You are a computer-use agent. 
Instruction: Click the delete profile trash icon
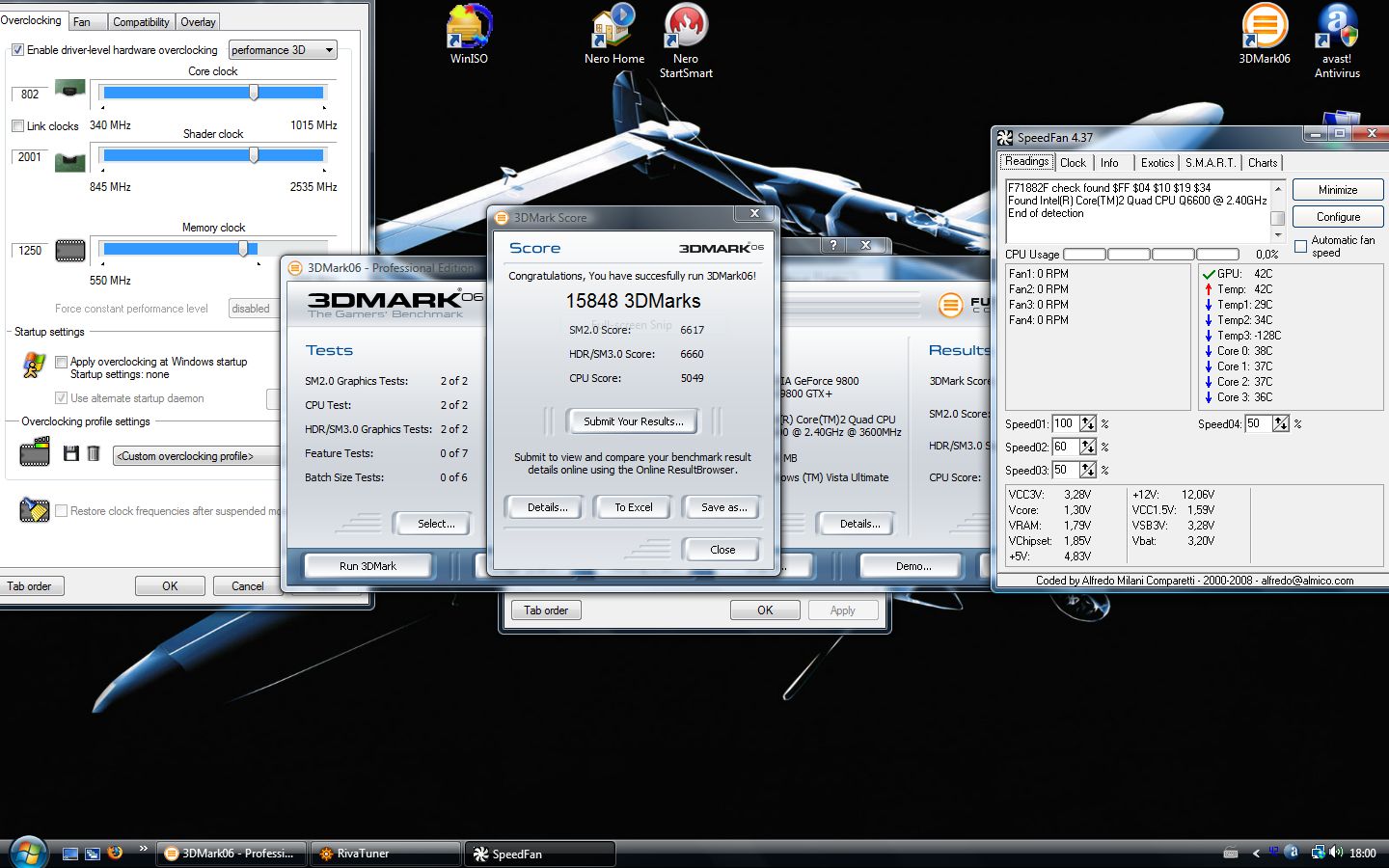tap(94, 453)
